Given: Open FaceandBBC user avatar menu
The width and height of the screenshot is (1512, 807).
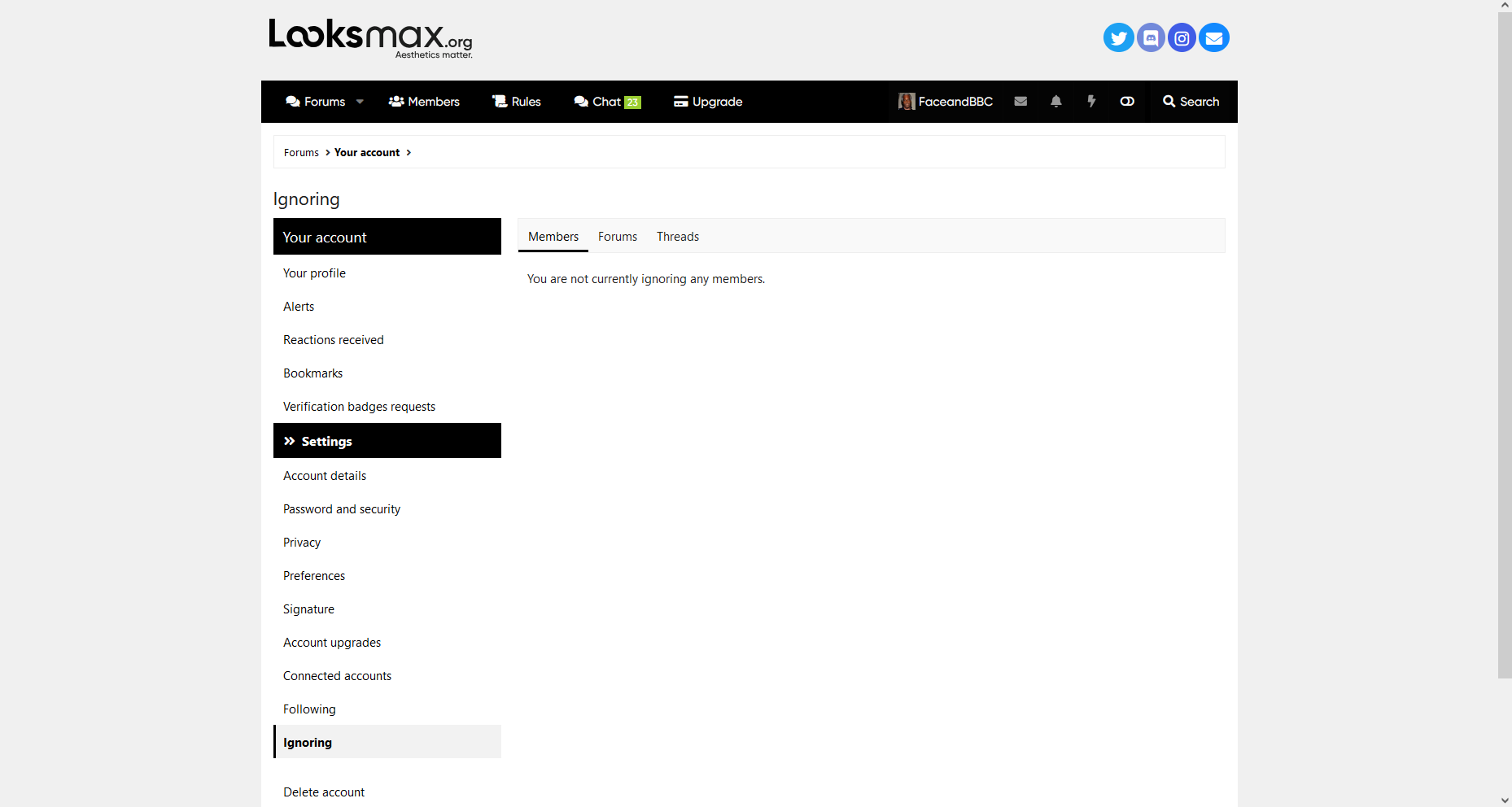Looking at the screenshot, I should 946,102.
